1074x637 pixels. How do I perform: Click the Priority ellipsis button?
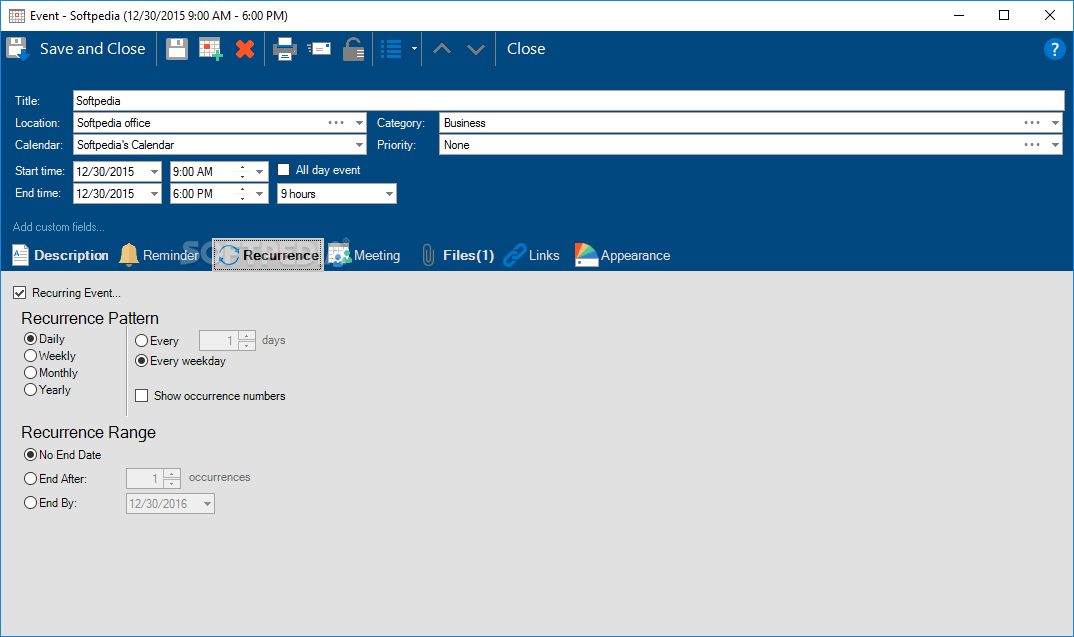click(1032, 145)
